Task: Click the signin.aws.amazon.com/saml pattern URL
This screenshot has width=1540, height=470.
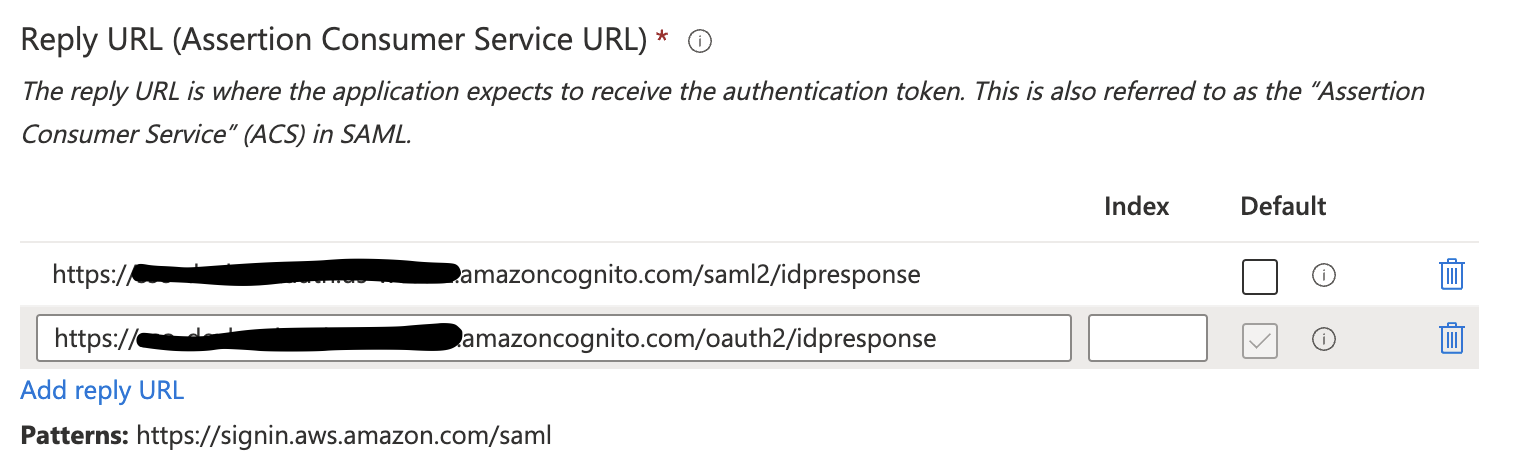Action: coord(343,436)
